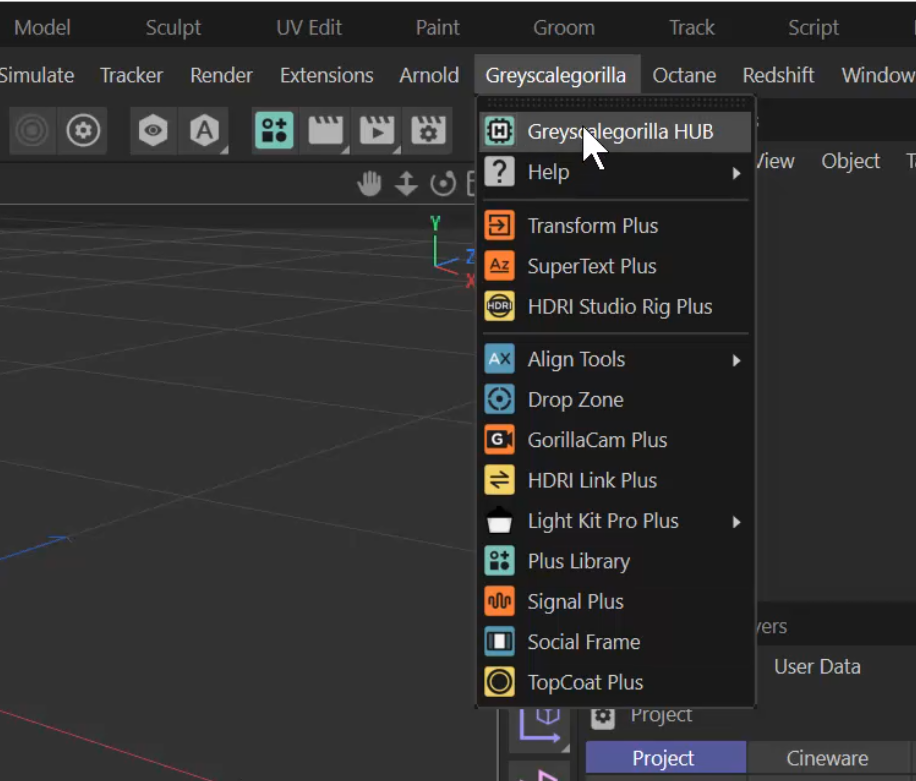Open the Redshift menu
This screenshot has width=916, height=781.
point(778,75)
